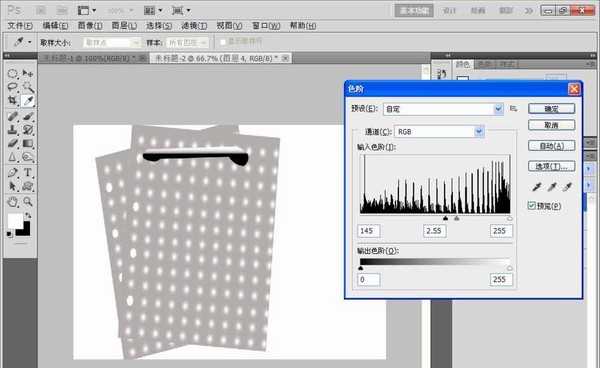Open the 滤镜 menu
This screenshot has width=600, height=368.
coord(194,26)
